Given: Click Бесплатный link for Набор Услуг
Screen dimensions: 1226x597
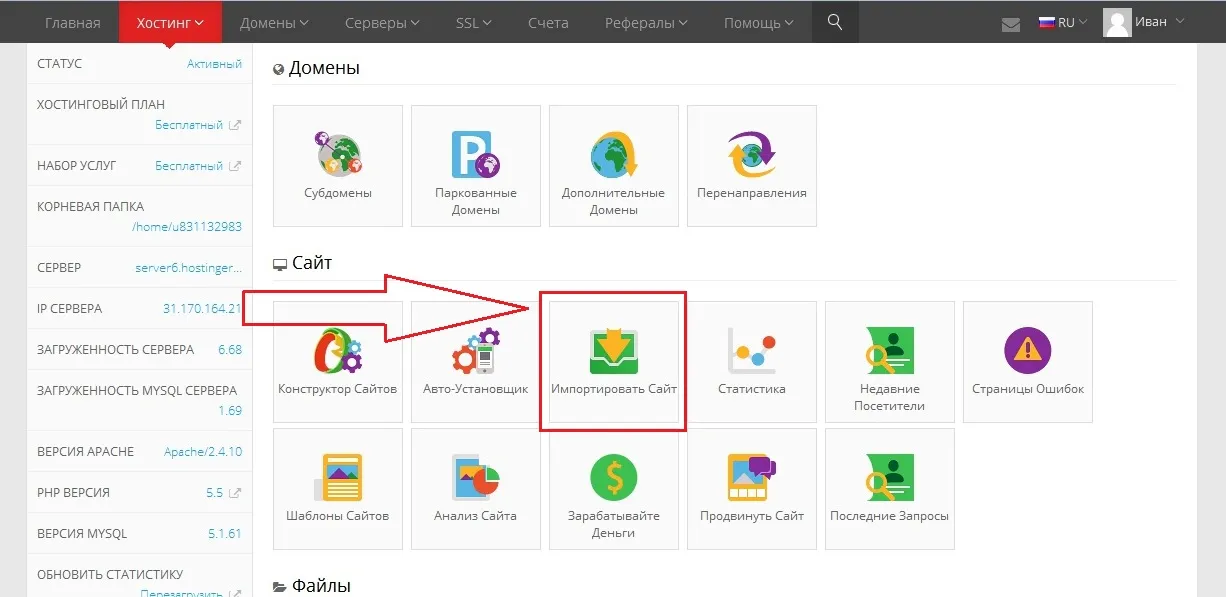Looking at the screenshot, I should (189, 166).
